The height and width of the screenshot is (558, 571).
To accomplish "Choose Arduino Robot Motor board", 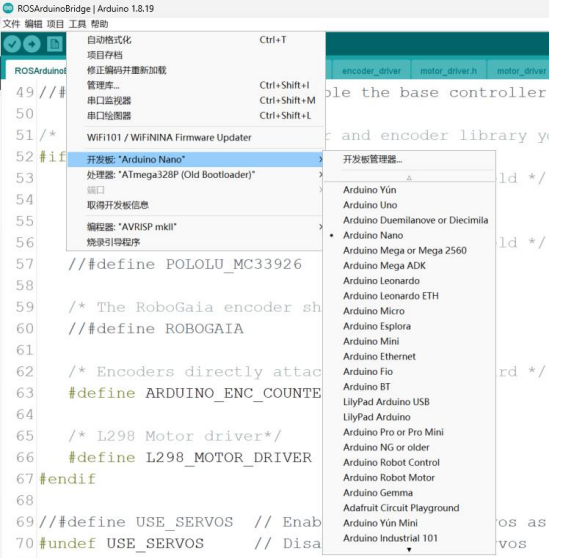I will coord(409,478).
